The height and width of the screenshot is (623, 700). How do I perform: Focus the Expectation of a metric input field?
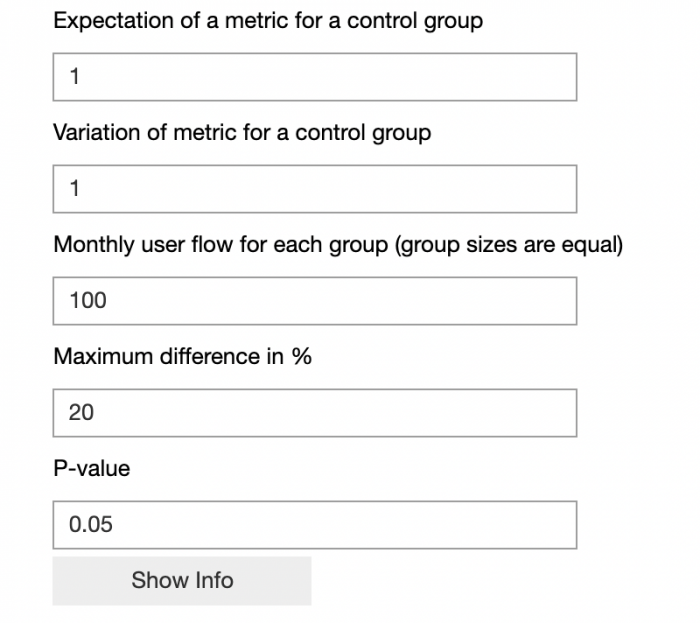(314, 77)
